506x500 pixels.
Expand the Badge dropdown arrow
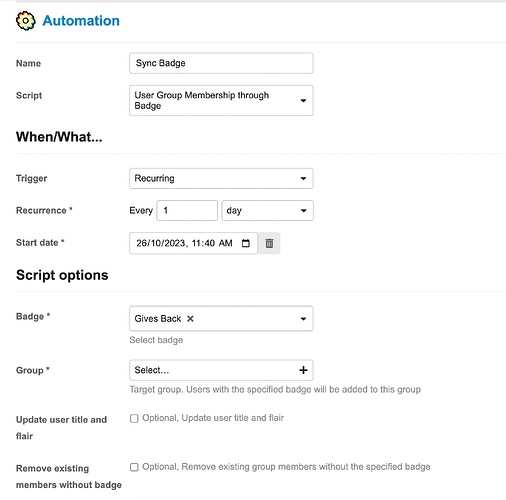pos(303,319)
